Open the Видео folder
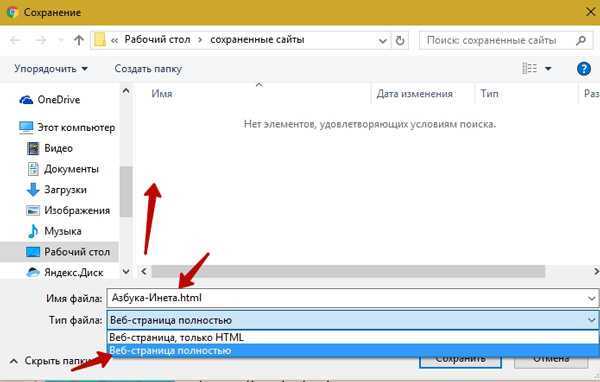 click(59, 148)
